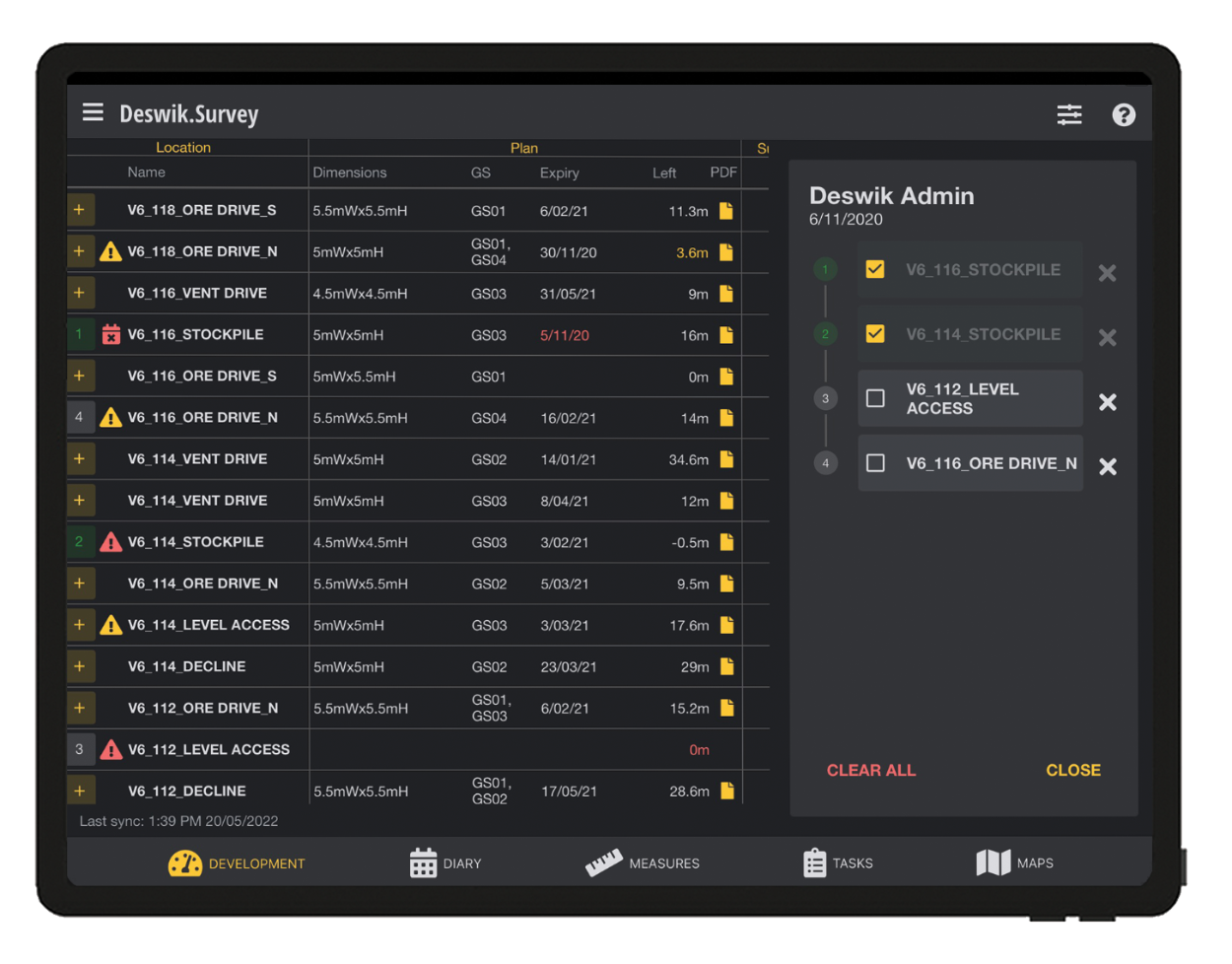Click the -0.5m left value
The image size is (1232, 964).
click(690, 542)
